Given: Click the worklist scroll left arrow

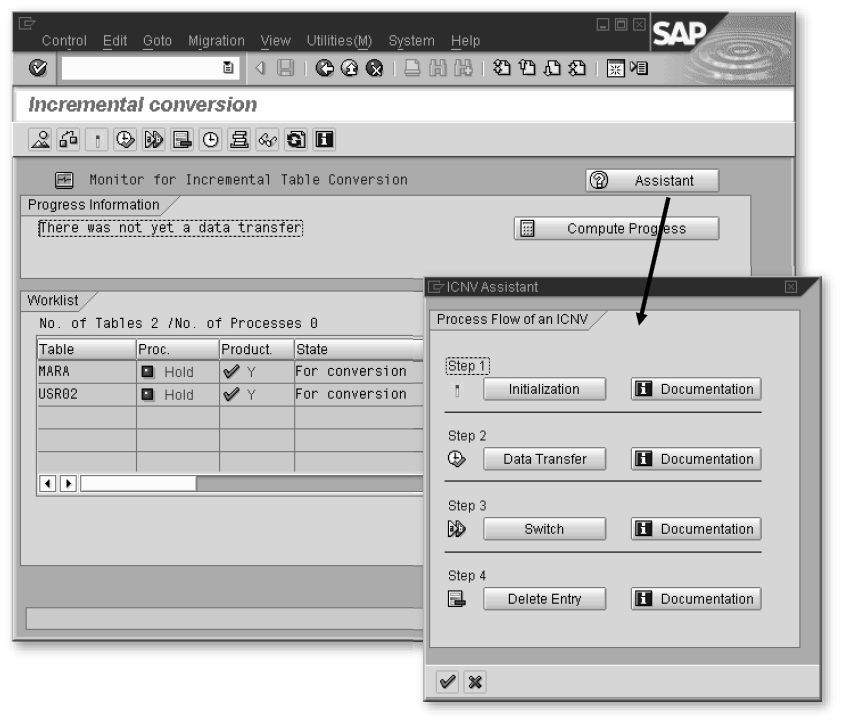Looking at the screenshot, I should point(47,483).
